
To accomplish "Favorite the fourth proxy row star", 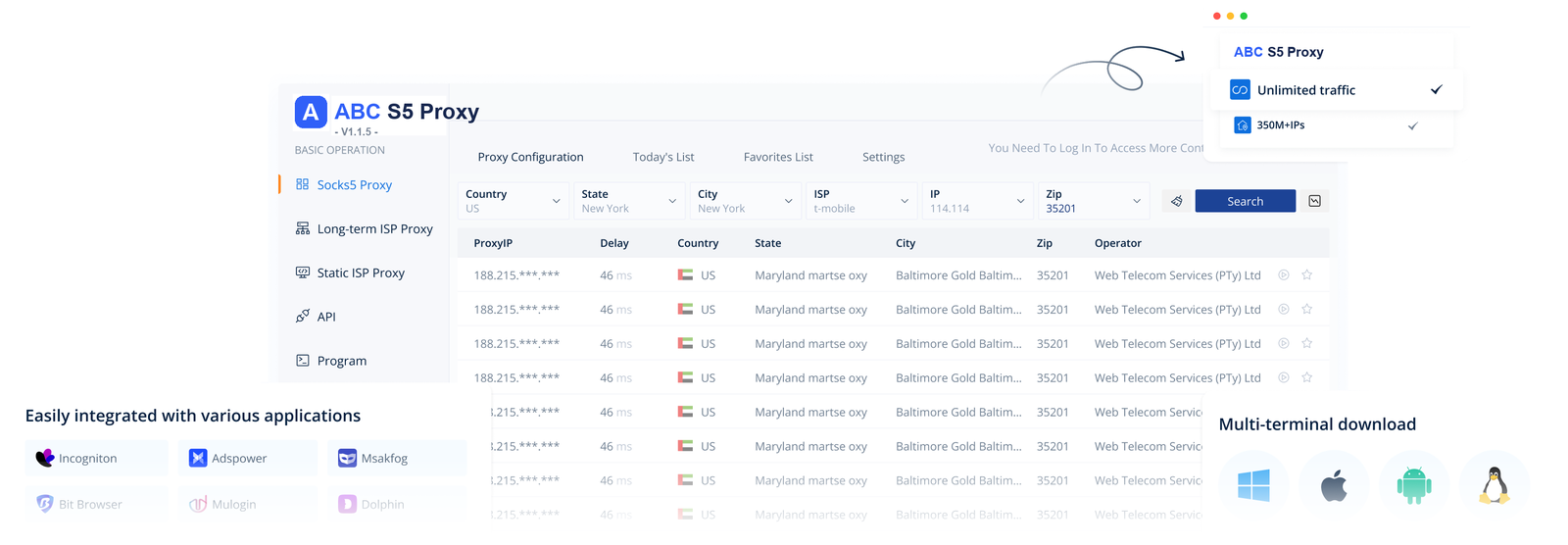I will 1307,378.
